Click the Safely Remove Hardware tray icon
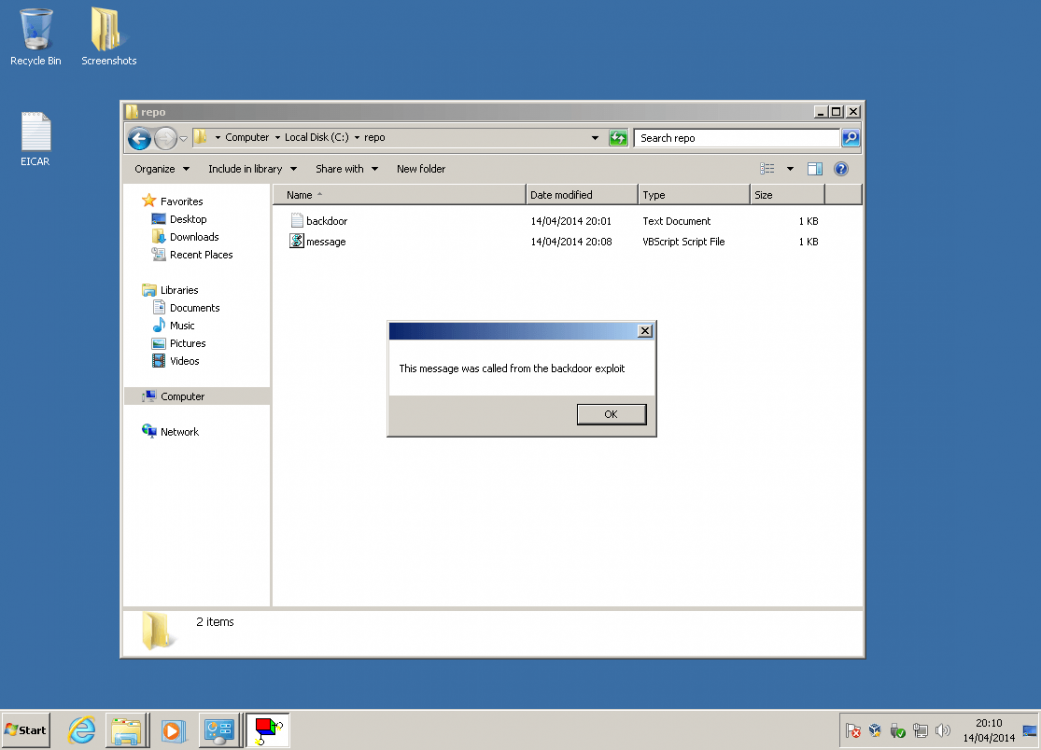Viewport: 1041px width, 750px height. pyautogui.click(x=898, y=731)
